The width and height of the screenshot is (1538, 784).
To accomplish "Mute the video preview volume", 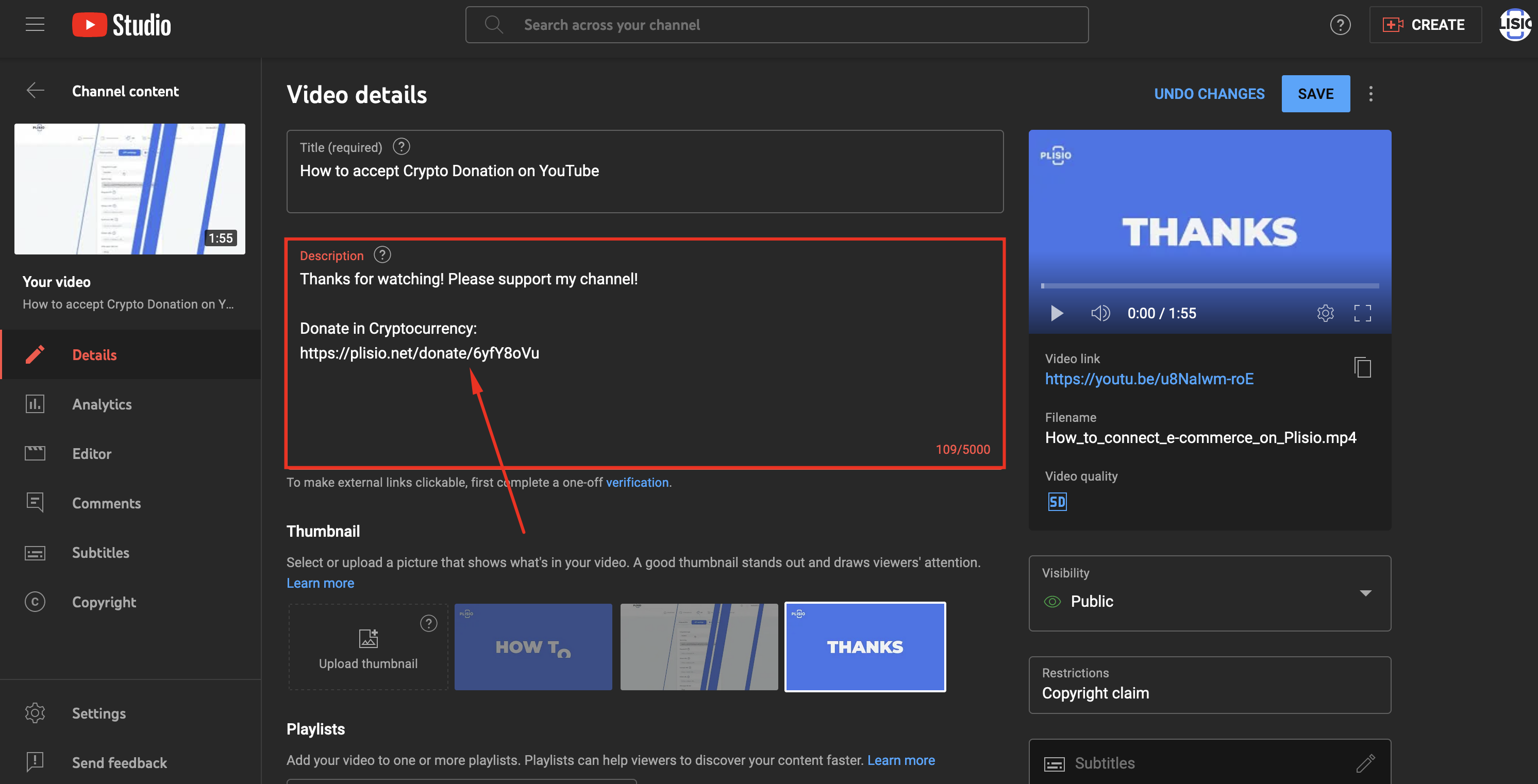I will click(1100, 313).
